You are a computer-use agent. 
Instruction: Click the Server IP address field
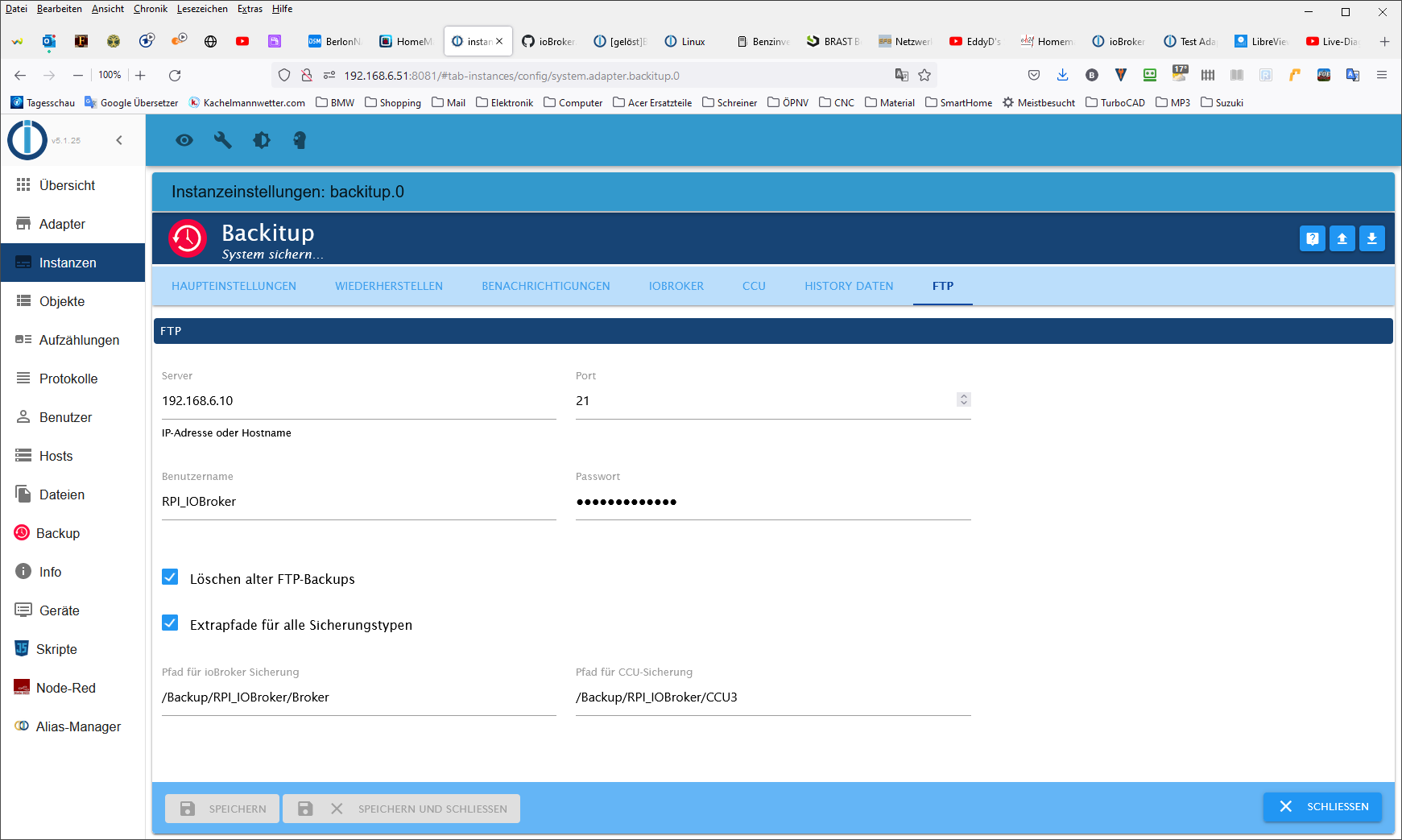(x=359, y=401)
